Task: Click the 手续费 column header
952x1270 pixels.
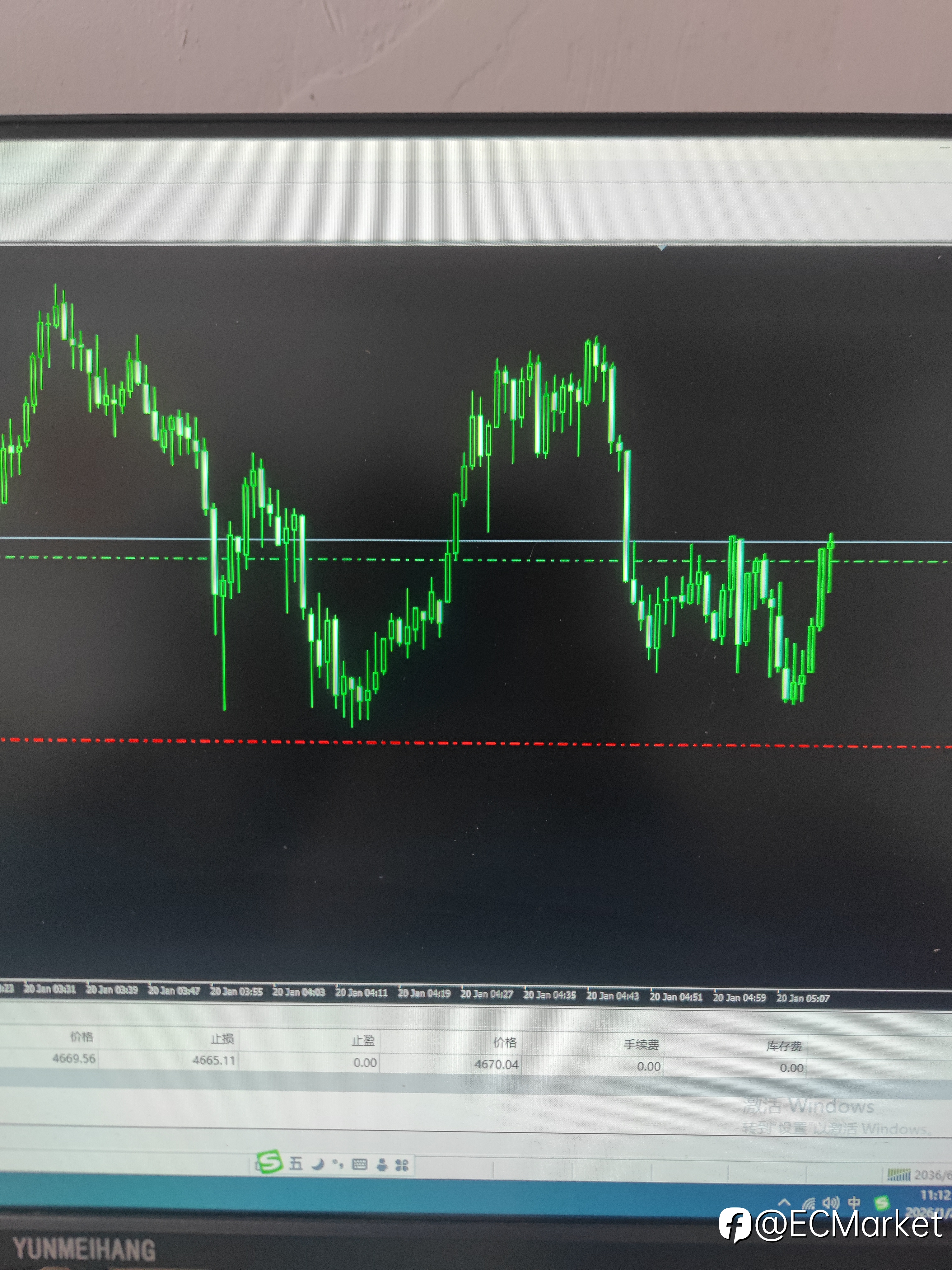Action: tap(641, 1044)
